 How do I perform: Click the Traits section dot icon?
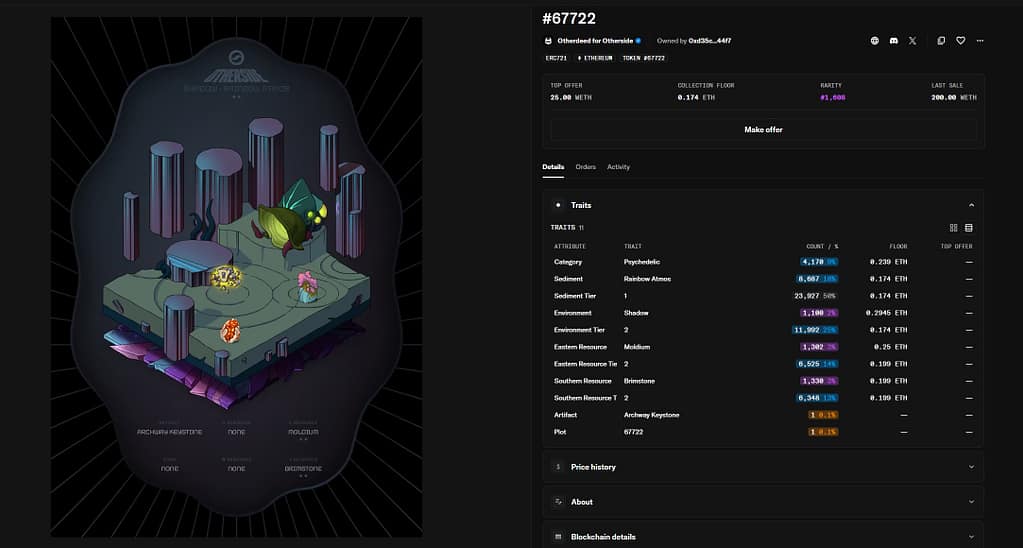tap(558, 205)
